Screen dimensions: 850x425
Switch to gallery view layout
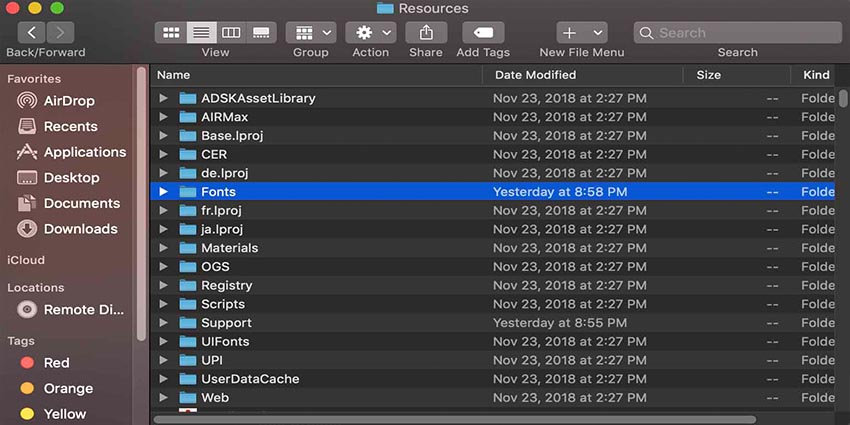click(261, 33)
